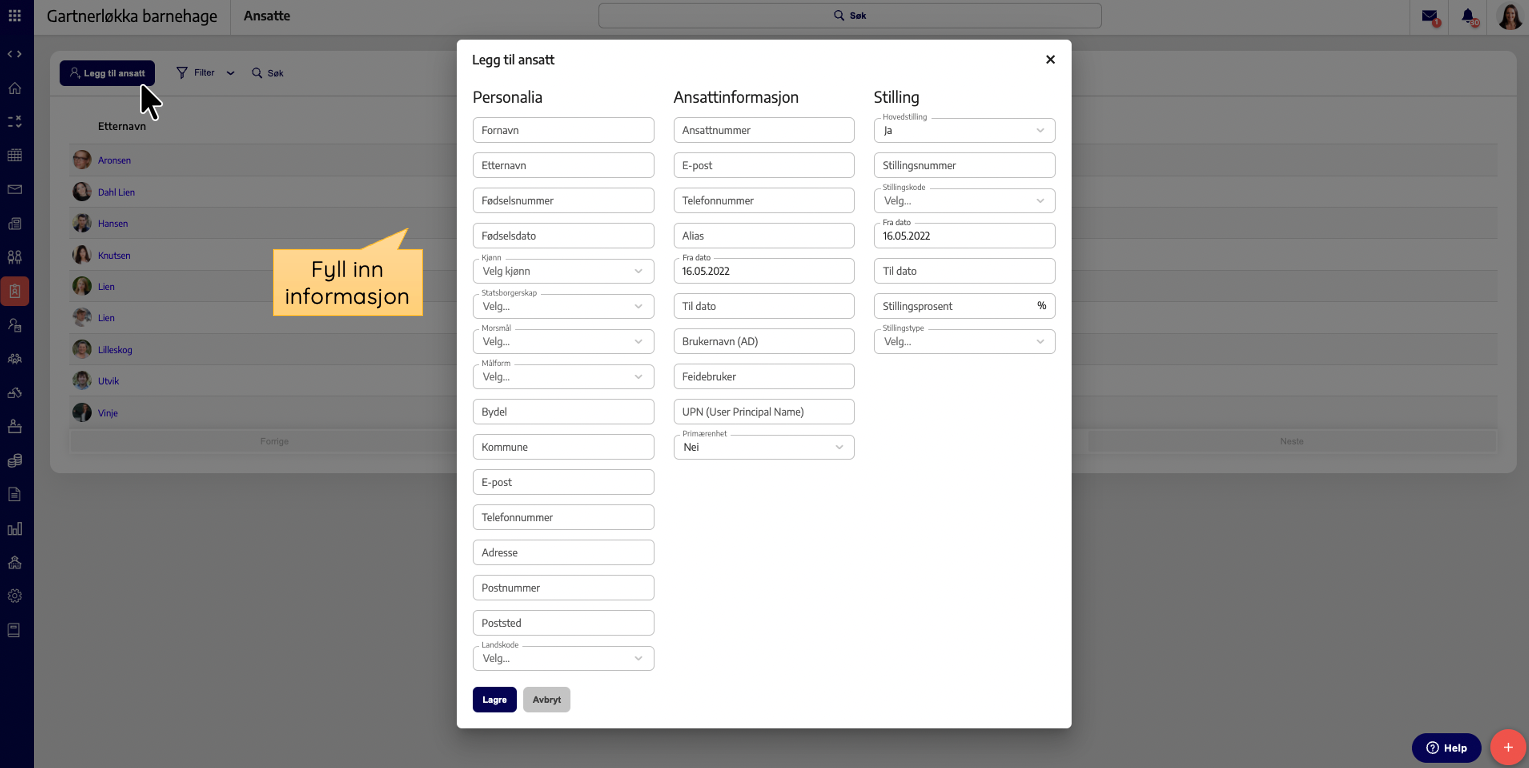Screen dimensions: 1529x768
Task: Click the Fødselsnummer input field
Action: pos(563,200)
